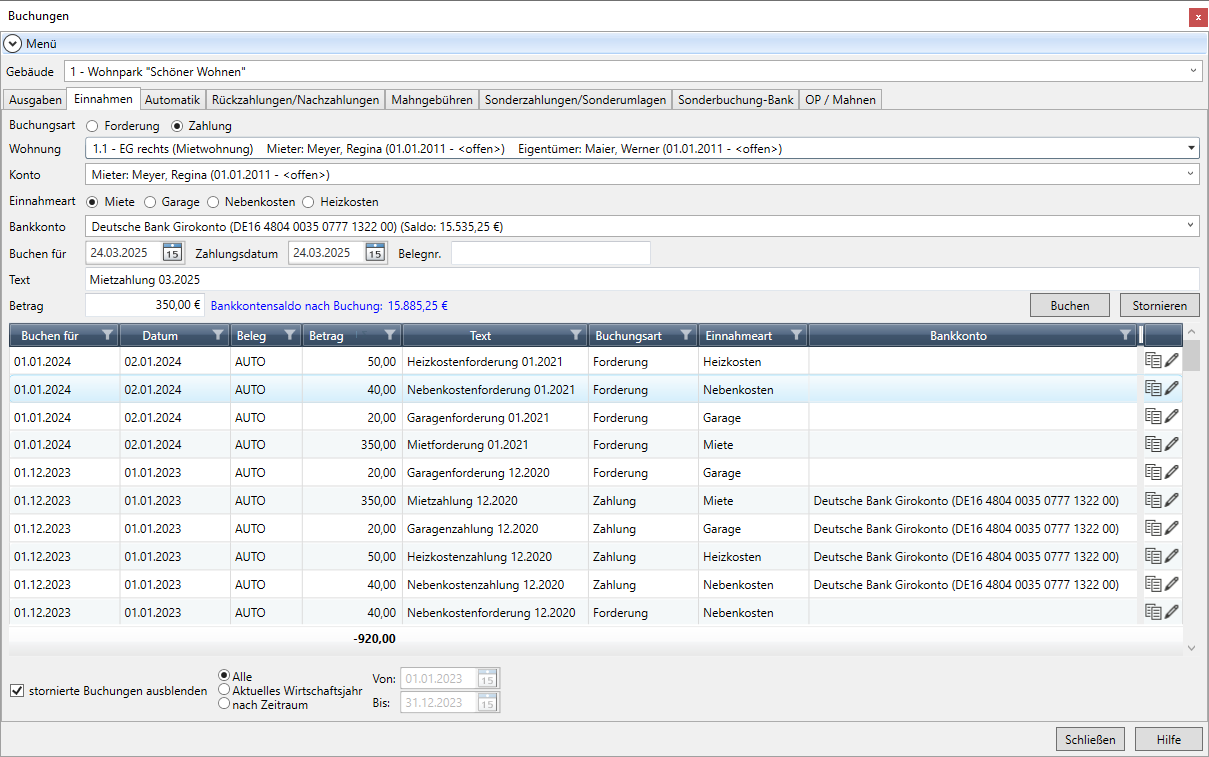
Task: Open calendar picker for Zahlungsdatum
Action: coord(375,253)
